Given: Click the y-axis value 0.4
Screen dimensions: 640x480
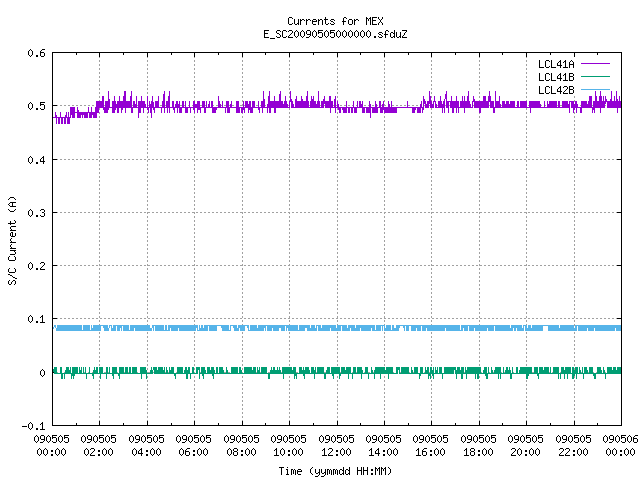Looking at the screenshot, I should [x=37, y=160].
